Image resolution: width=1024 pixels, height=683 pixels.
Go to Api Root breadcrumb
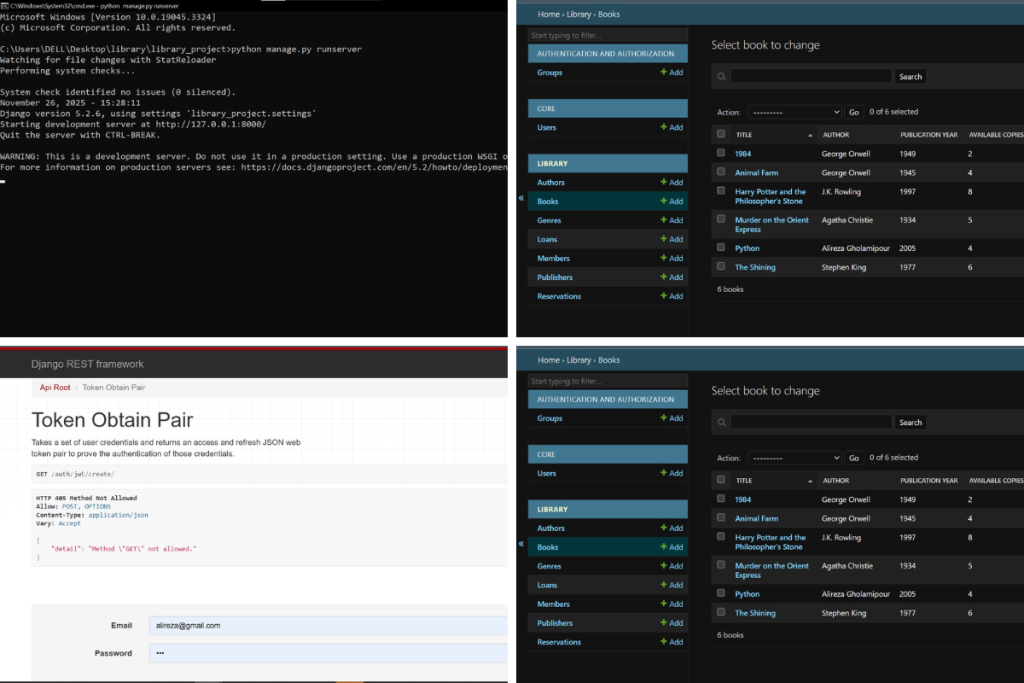pyautogui.click(x=55, y=387)
